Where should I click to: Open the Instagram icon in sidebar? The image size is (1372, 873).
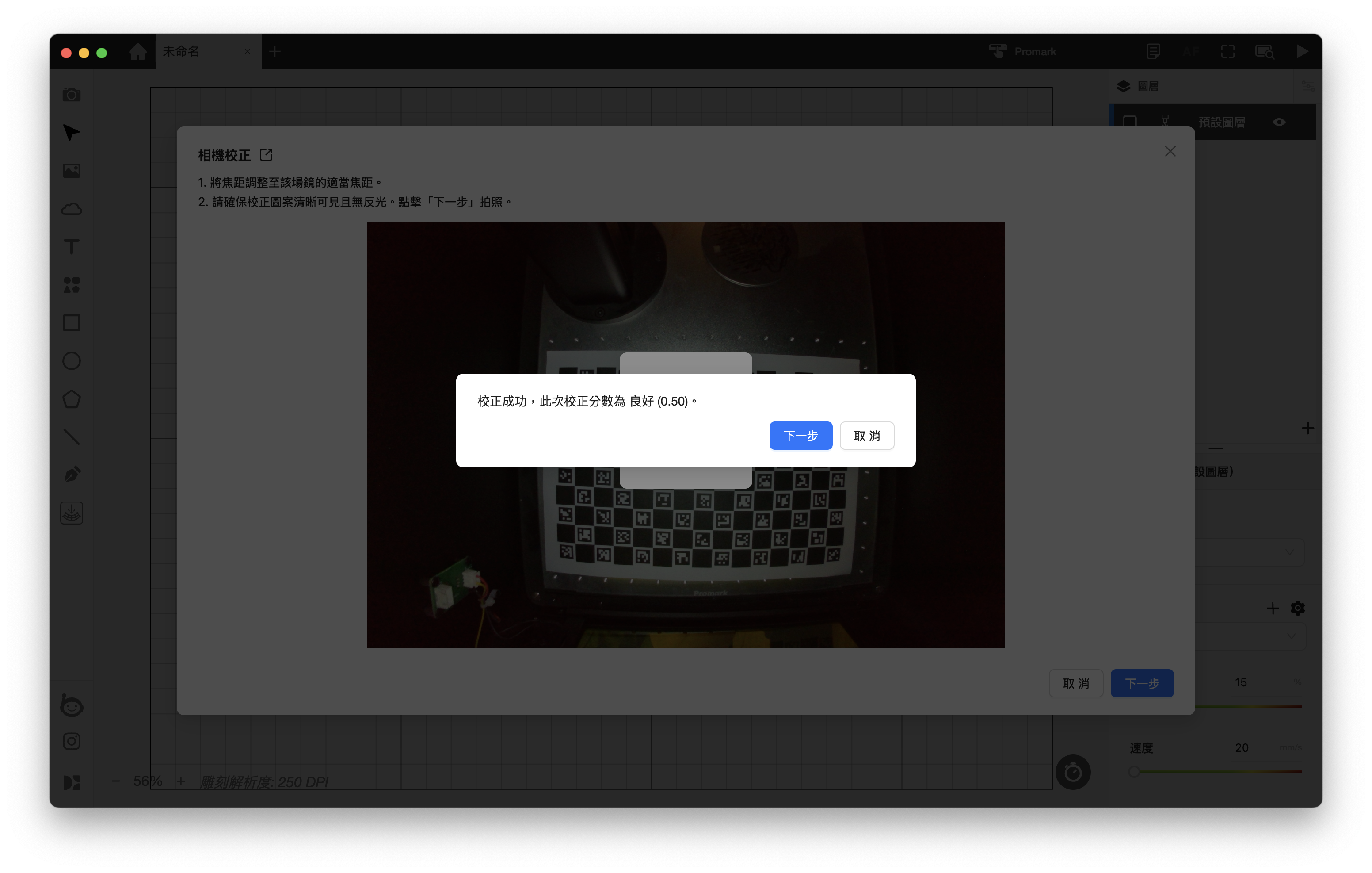click(71, 741)
